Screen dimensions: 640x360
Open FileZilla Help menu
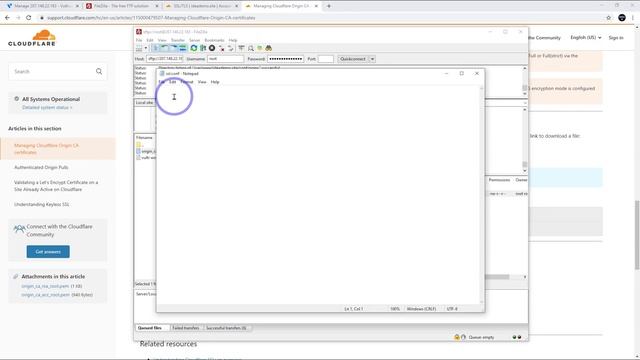point(233,40)
